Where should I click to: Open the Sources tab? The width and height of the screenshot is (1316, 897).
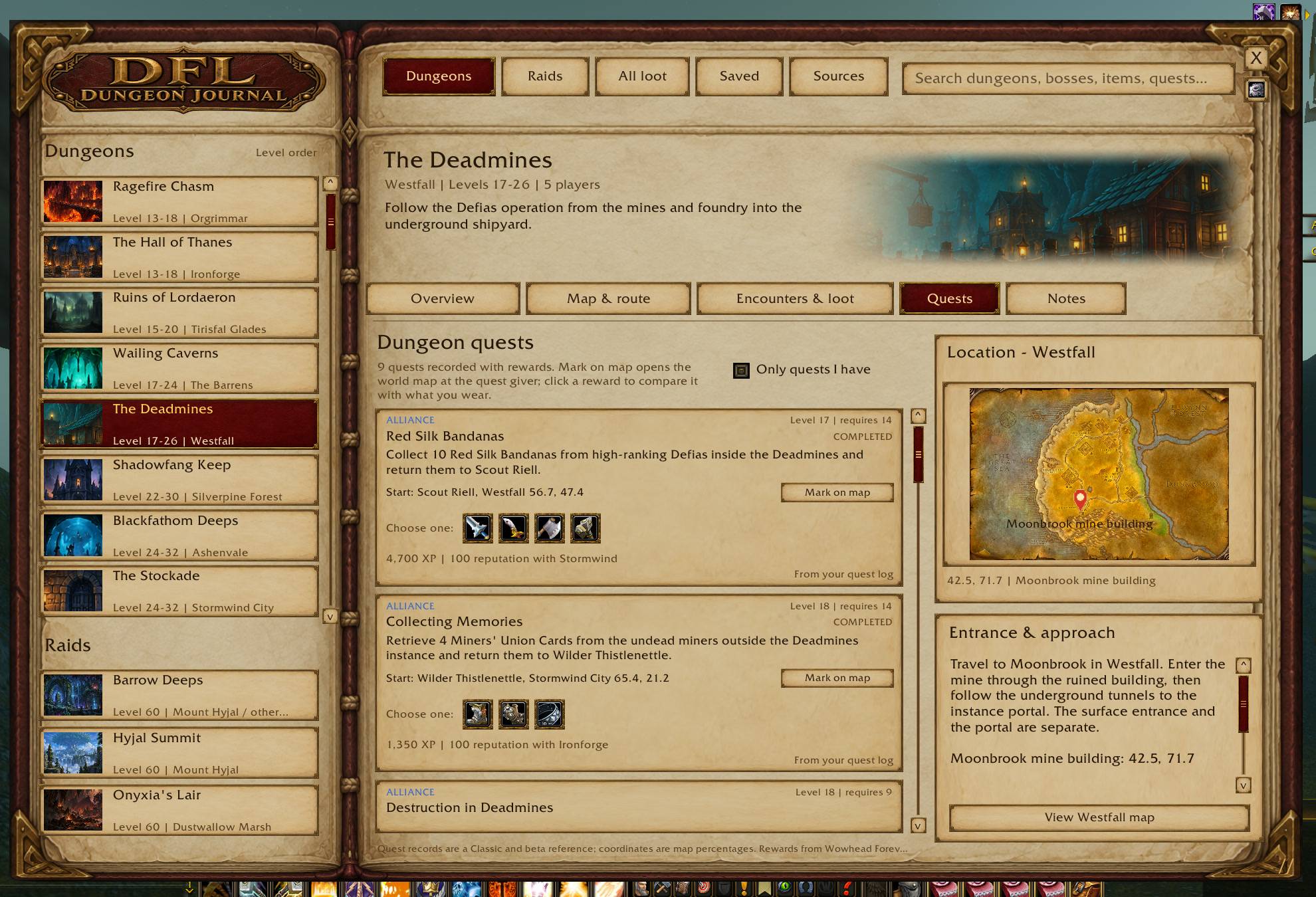[839, 76]
